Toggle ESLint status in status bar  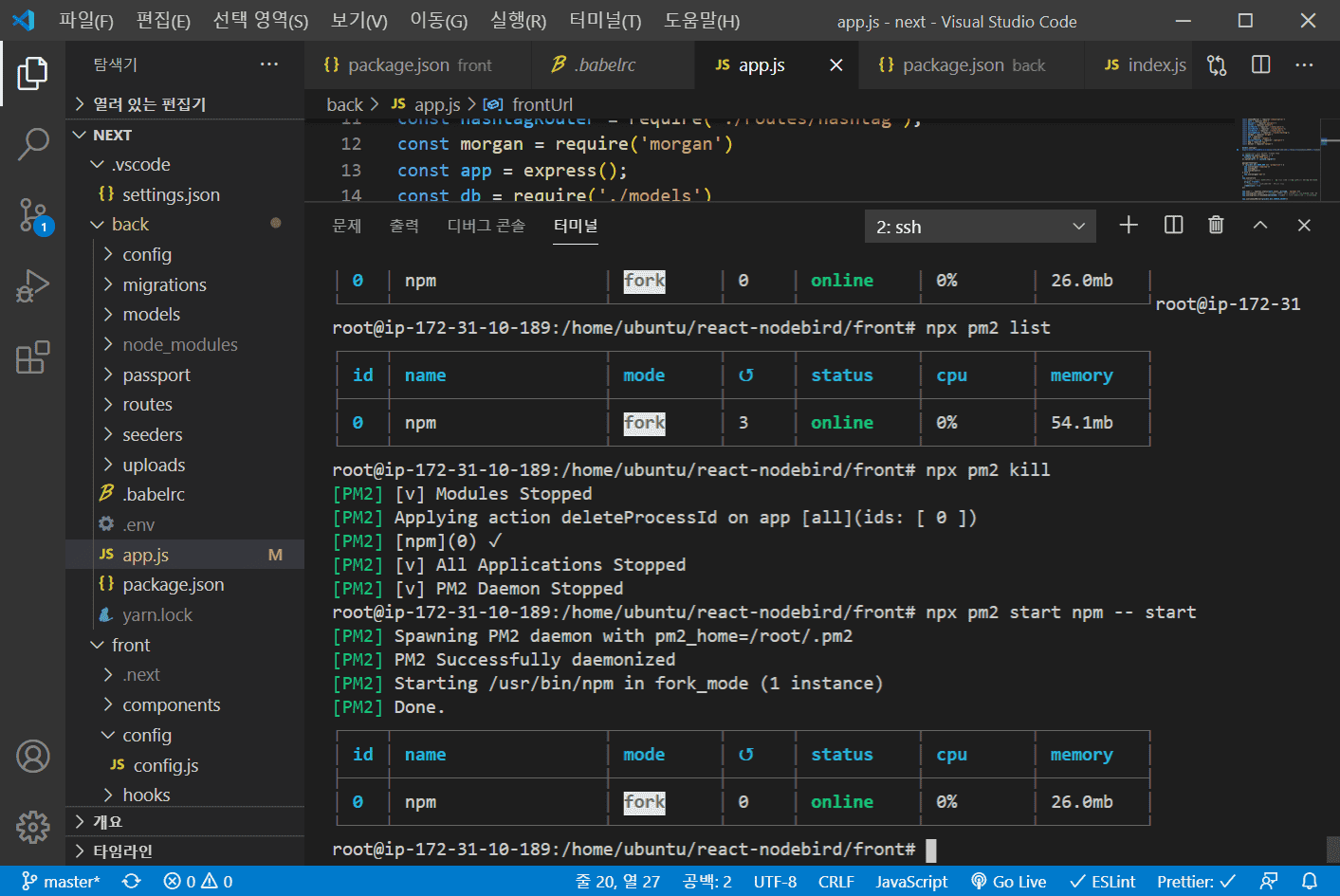coord(1102,882)
